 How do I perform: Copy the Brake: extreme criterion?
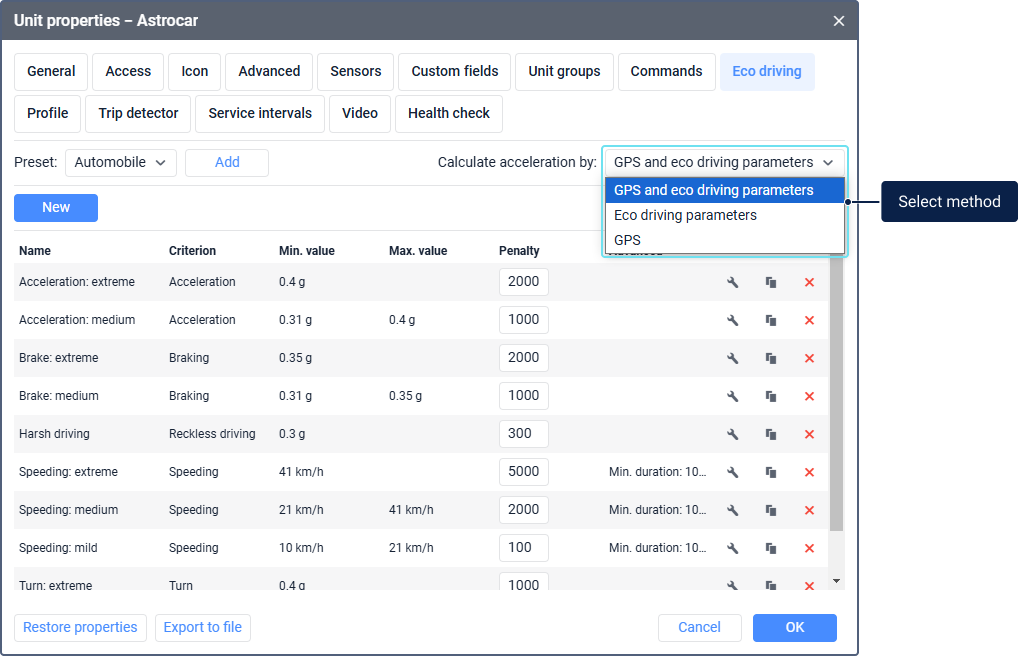pyautogui.click(x=771, y=358)
